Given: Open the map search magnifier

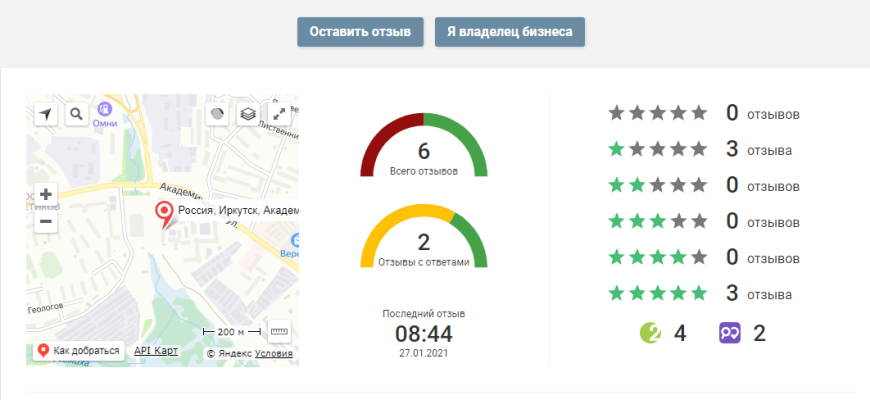Looking at the screenshot, I should pos(76,114).
